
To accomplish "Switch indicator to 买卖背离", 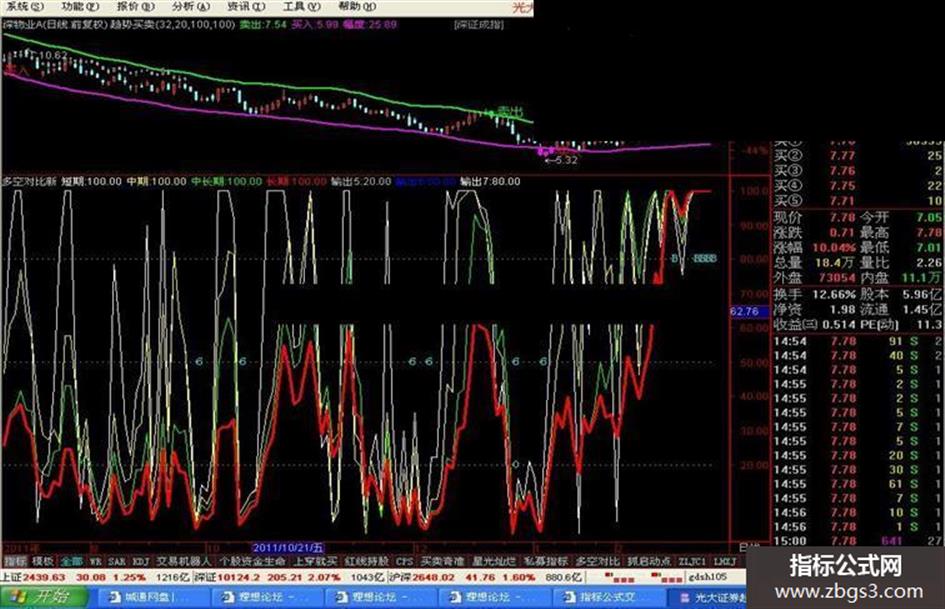I will (x=442, y=561).
